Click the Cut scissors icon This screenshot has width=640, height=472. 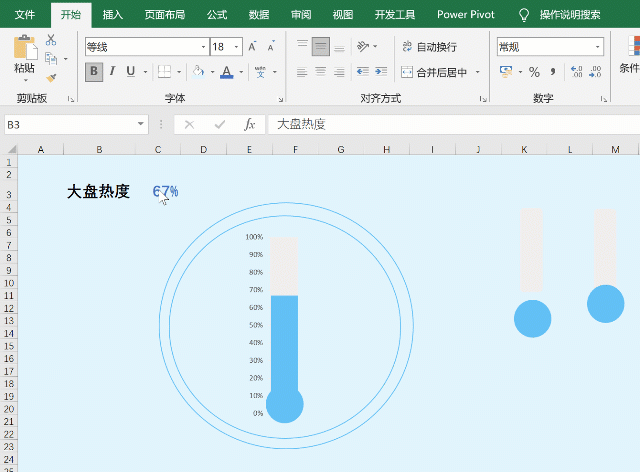tap(51, 40)
